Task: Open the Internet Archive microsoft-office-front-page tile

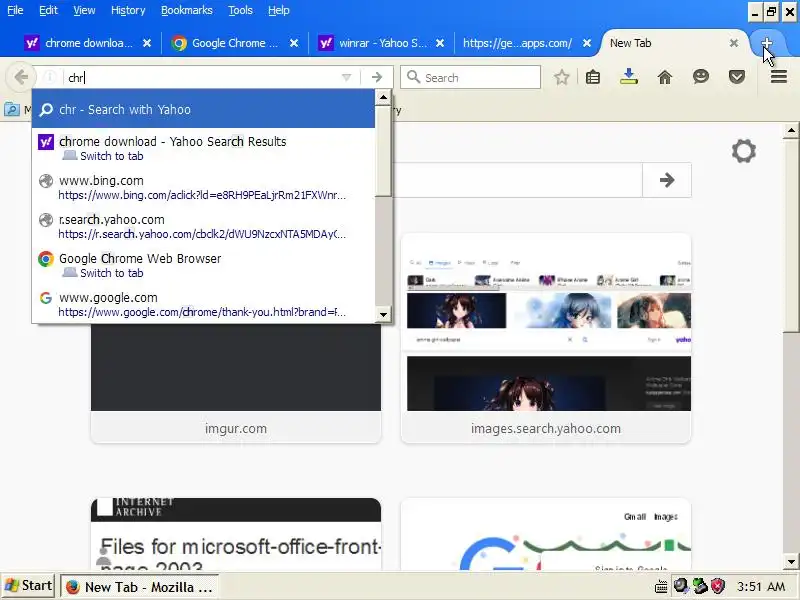Action: 236,534
